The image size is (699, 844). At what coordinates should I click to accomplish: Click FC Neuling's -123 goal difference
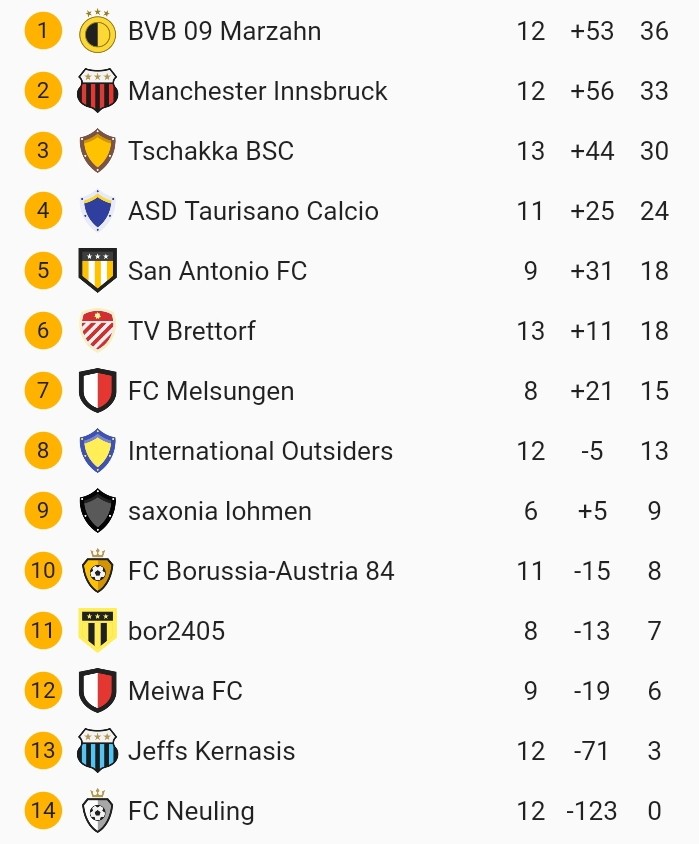(591, 811)
